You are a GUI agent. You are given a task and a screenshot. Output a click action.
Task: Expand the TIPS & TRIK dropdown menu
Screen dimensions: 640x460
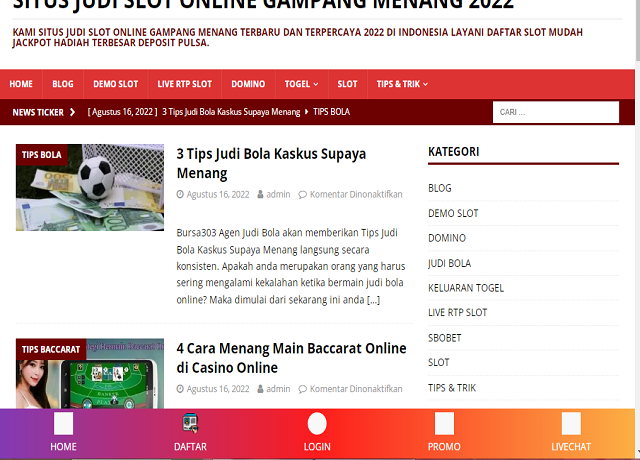pyautogui.click(x=402, y=84)
